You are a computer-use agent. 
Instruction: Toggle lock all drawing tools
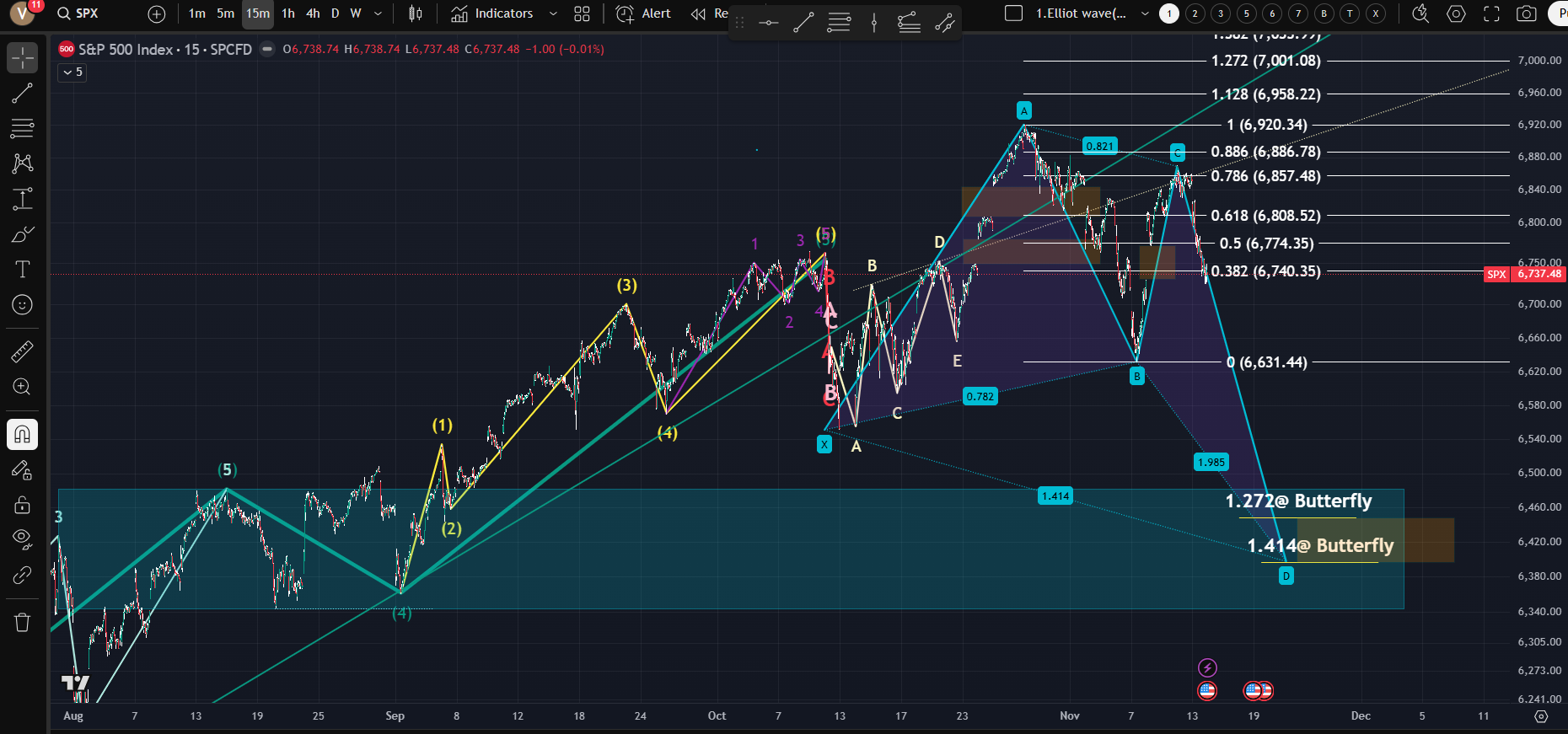[x=23, y=505]
